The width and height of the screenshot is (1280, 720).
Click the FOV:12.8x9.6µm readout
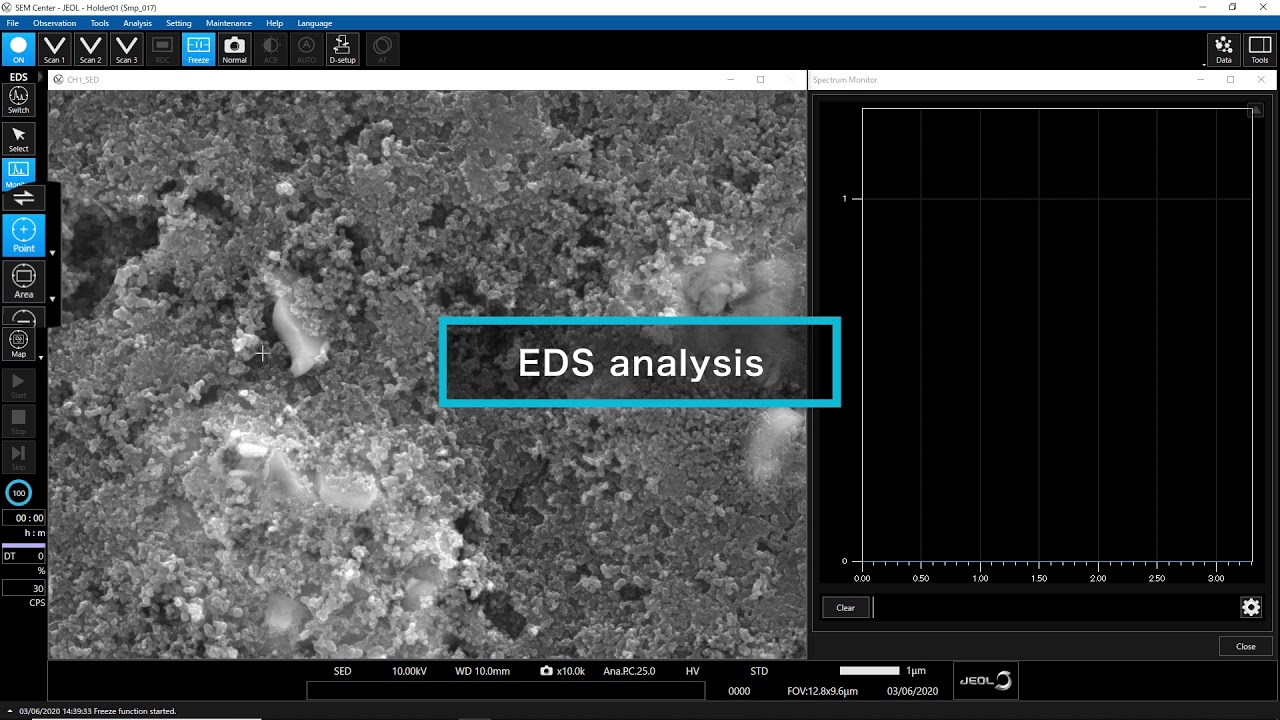click(x=822, y=691)
